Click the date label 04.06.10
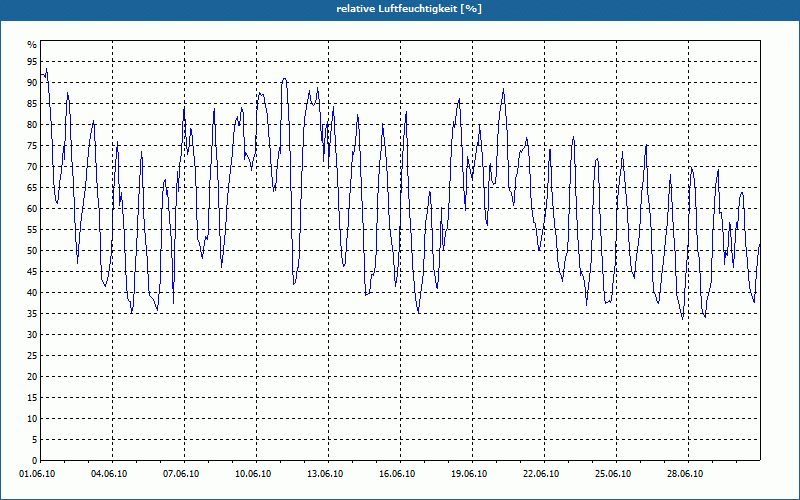The image size is (800, 500). pyautogui.click(x=109, y=474)
